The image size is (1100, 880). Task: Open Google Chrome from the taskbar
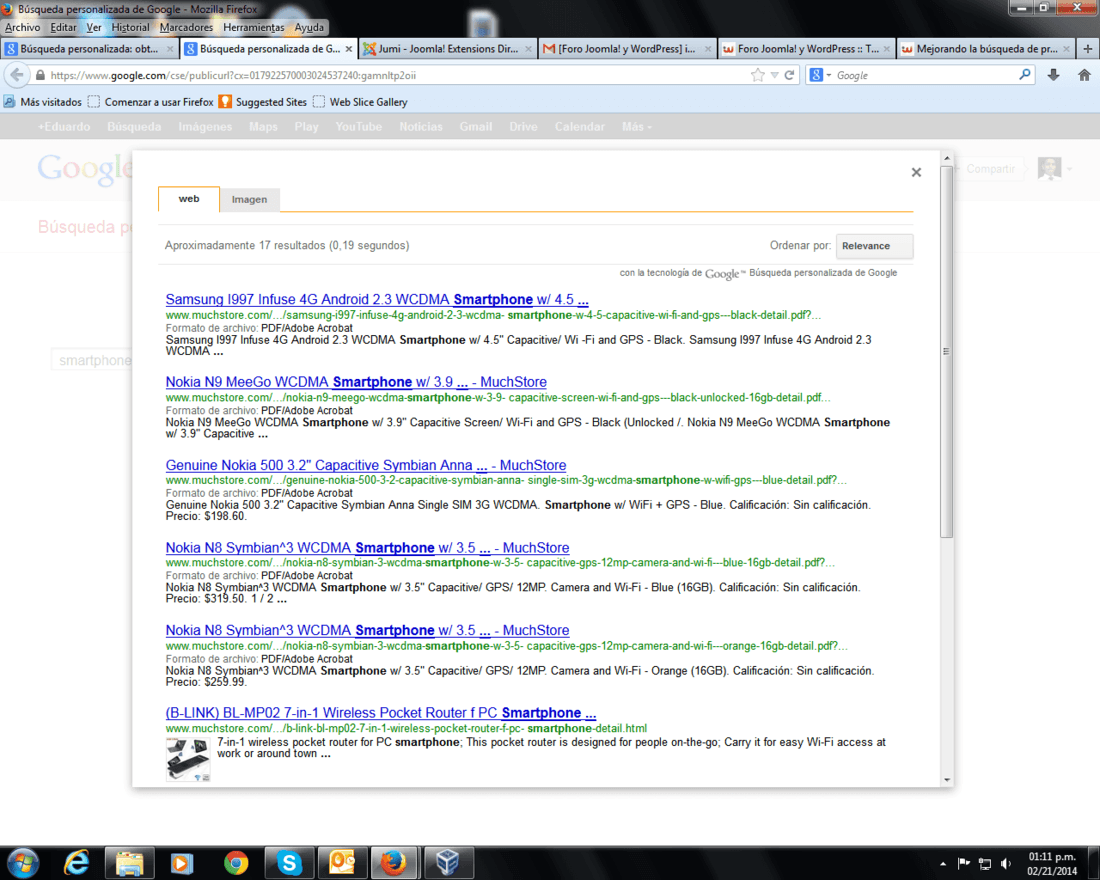click(x=236, y=862)
